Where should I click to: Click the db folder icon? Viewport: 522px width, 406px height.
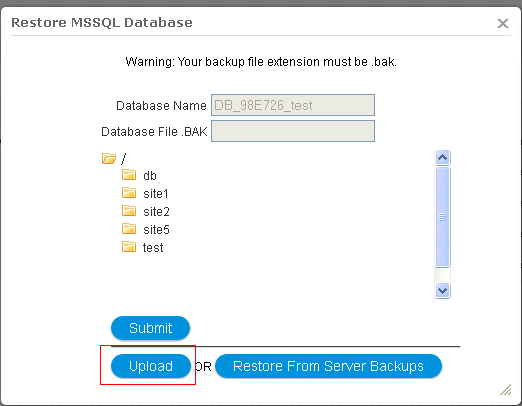coord(129,175)
